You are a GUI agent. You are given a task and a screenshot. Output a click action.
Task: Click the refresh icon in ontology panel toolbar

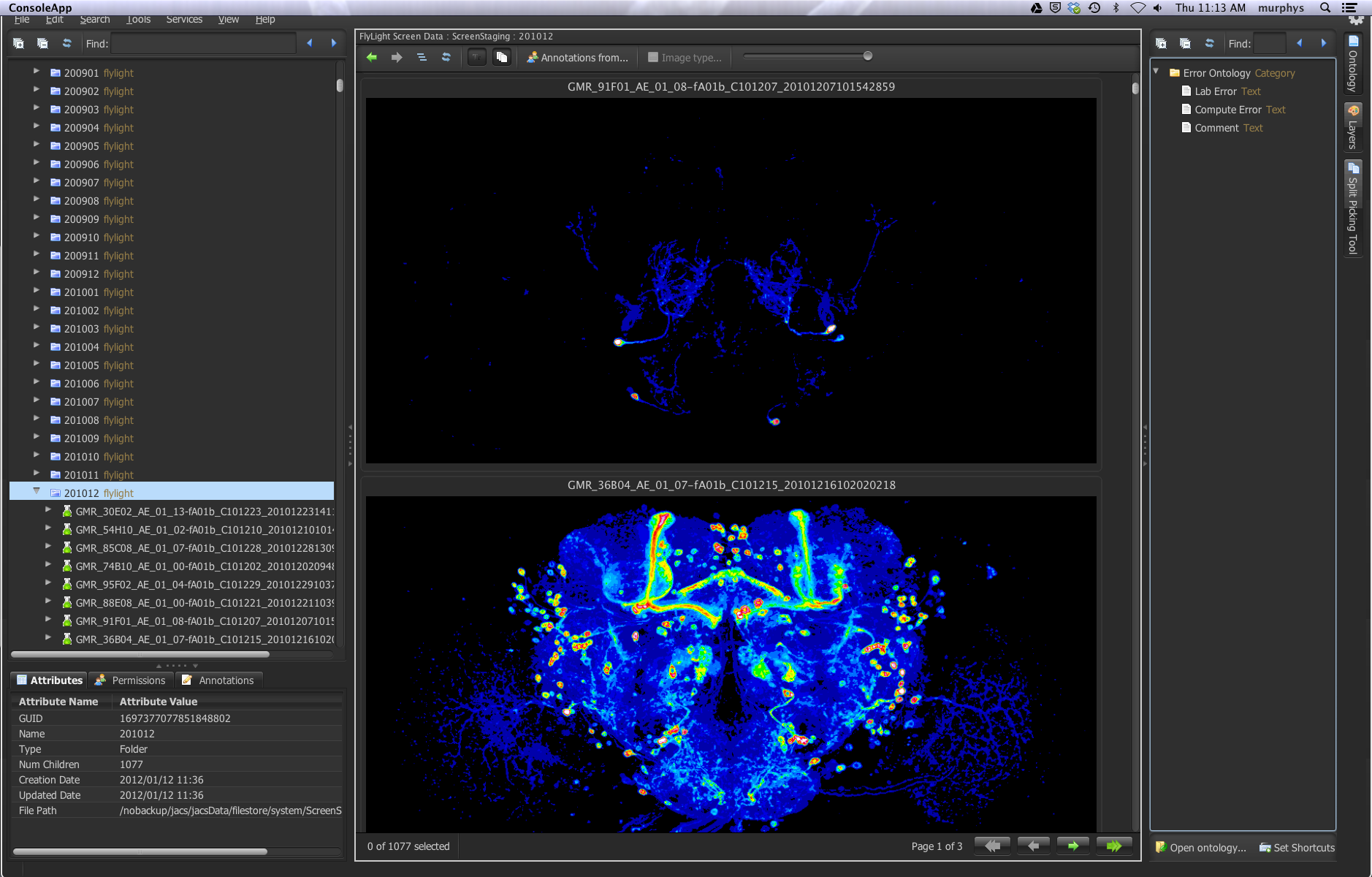[x=1209, y=44]
